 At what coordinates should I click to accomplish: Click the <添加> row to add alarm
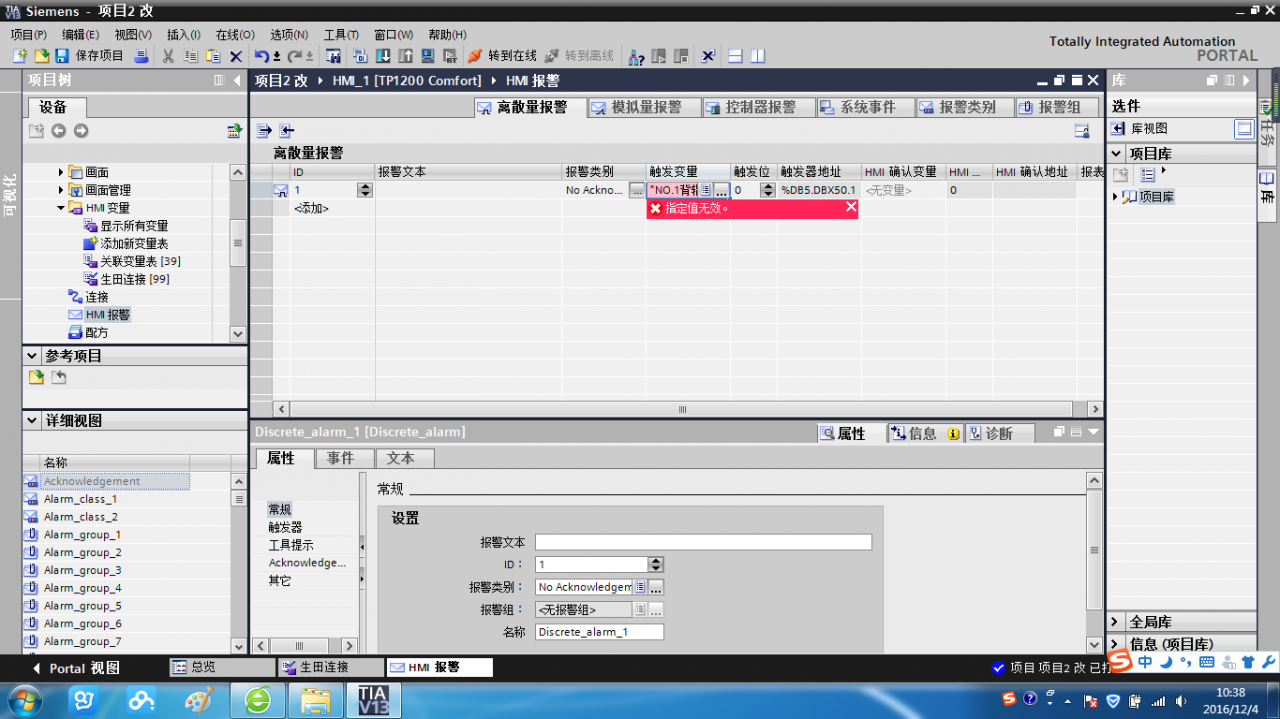pos(311,208)
